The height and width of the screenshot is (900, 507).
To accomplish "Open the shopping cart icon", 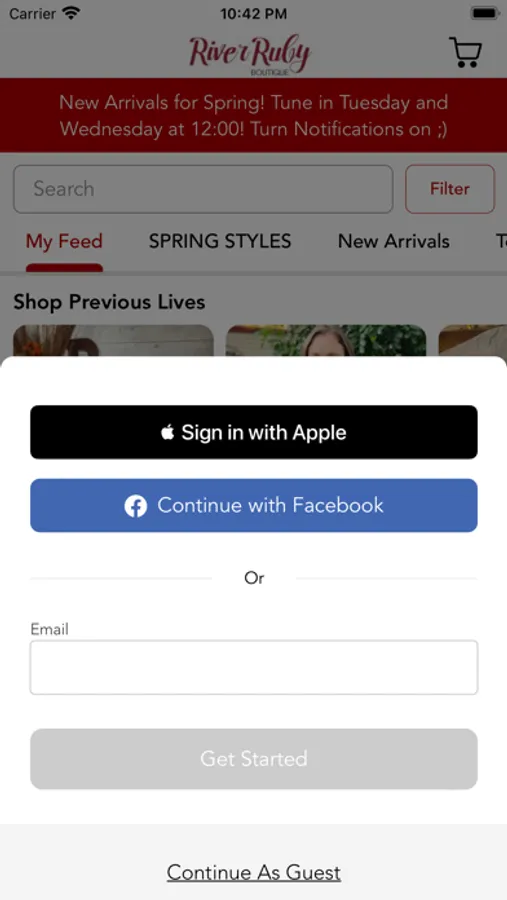I will 465,52.
